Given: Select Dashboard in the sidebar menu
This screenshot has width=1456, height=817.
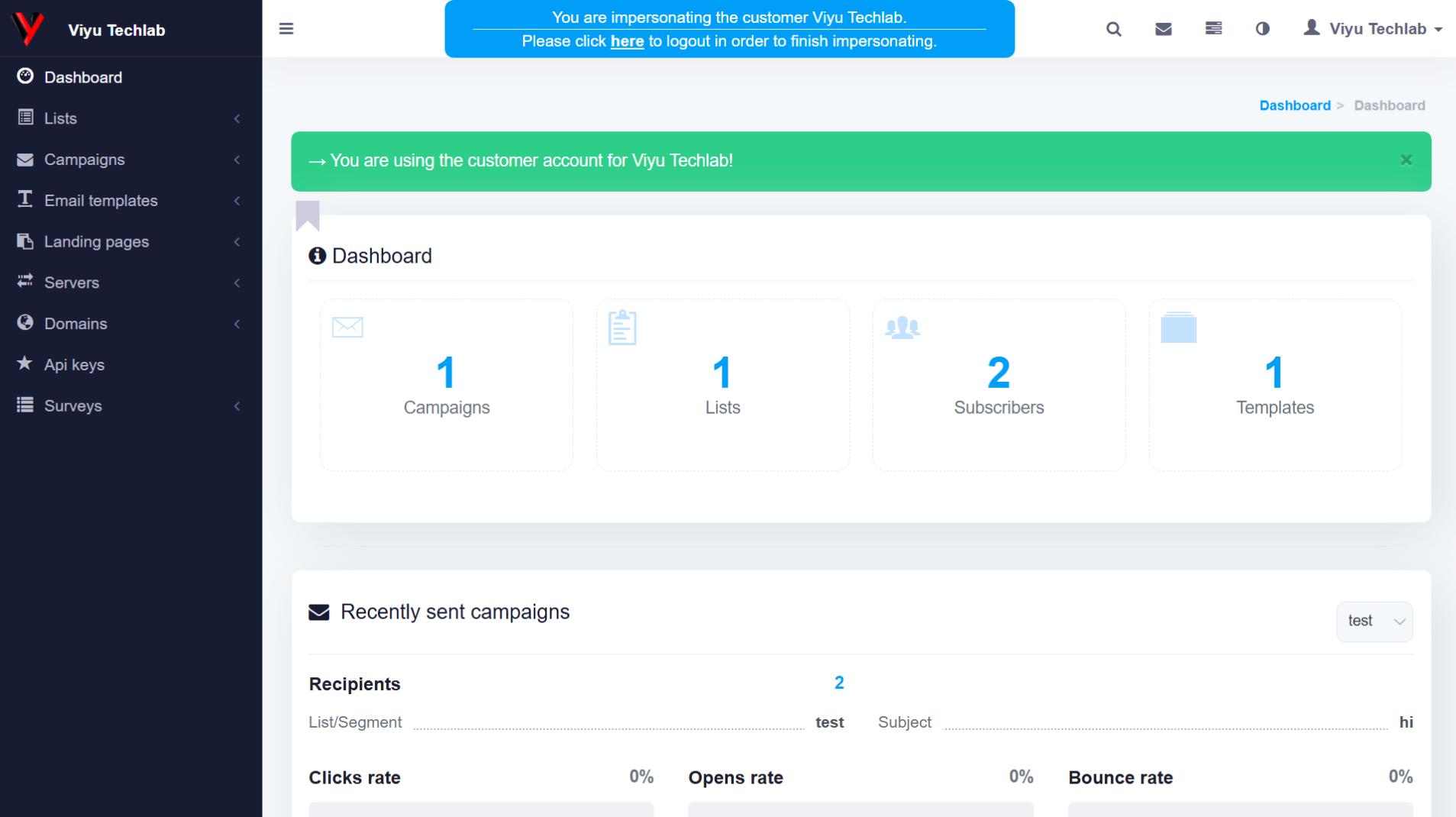Looking at the screenshot, I should (x=82, y=77).
